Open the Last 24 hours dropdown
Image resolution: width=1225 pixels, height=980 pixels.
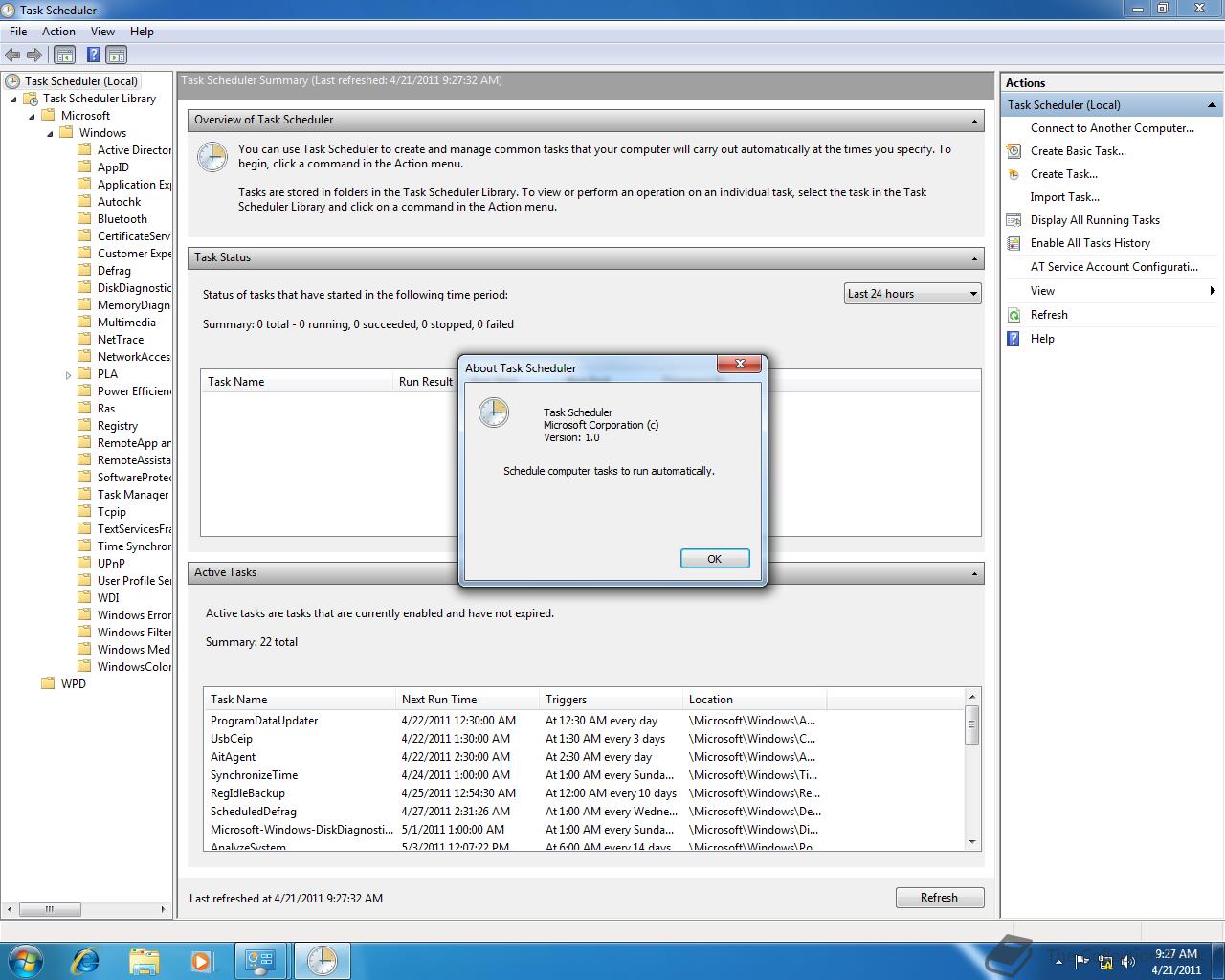(x=913, y=294)
